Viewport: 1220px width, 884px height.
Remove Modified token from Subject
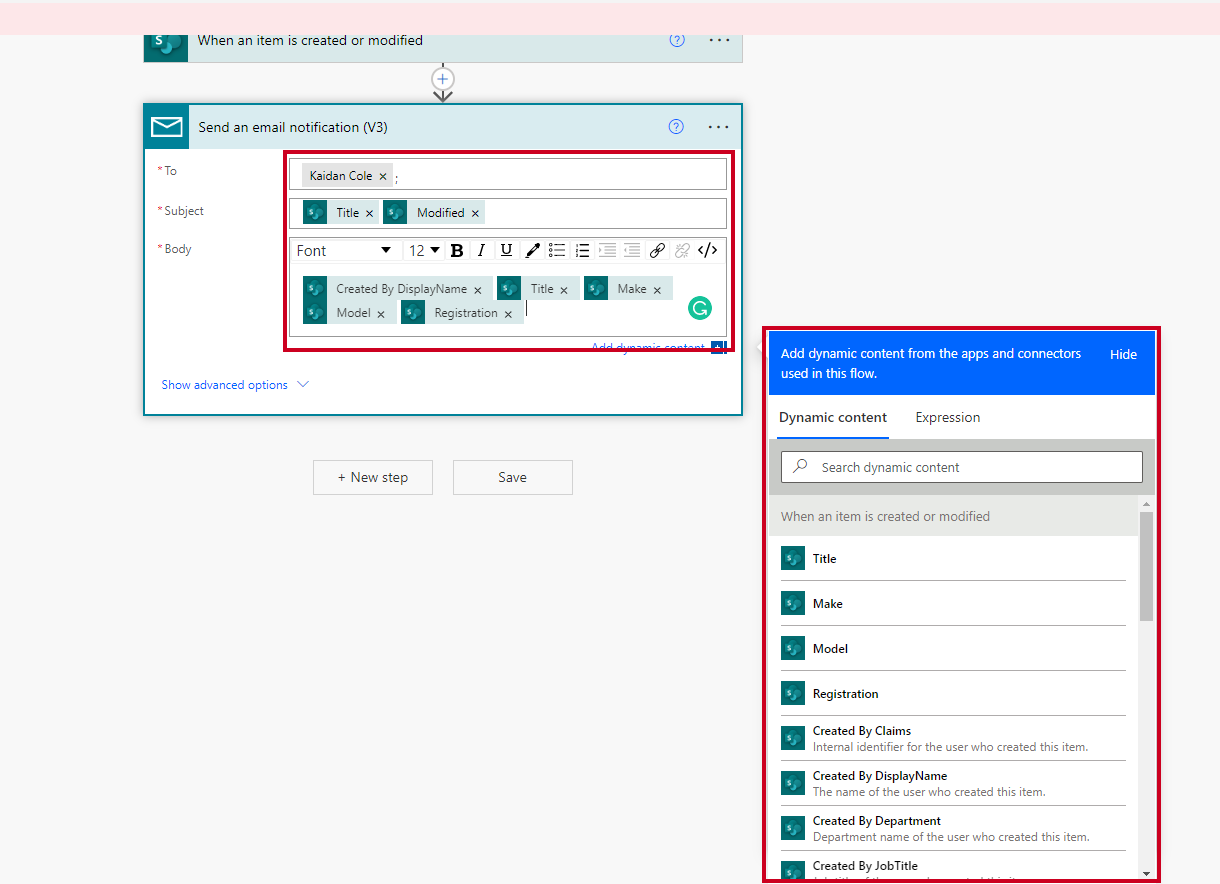(x=475, y=213)
